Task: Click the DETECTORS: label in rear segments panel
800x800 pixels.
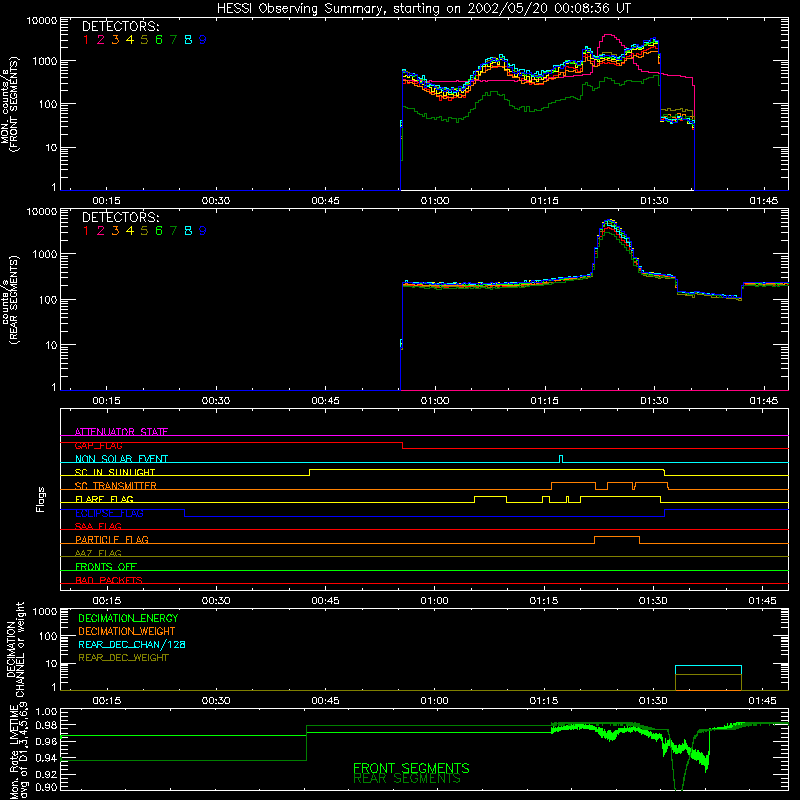Action: click(120, 217)
